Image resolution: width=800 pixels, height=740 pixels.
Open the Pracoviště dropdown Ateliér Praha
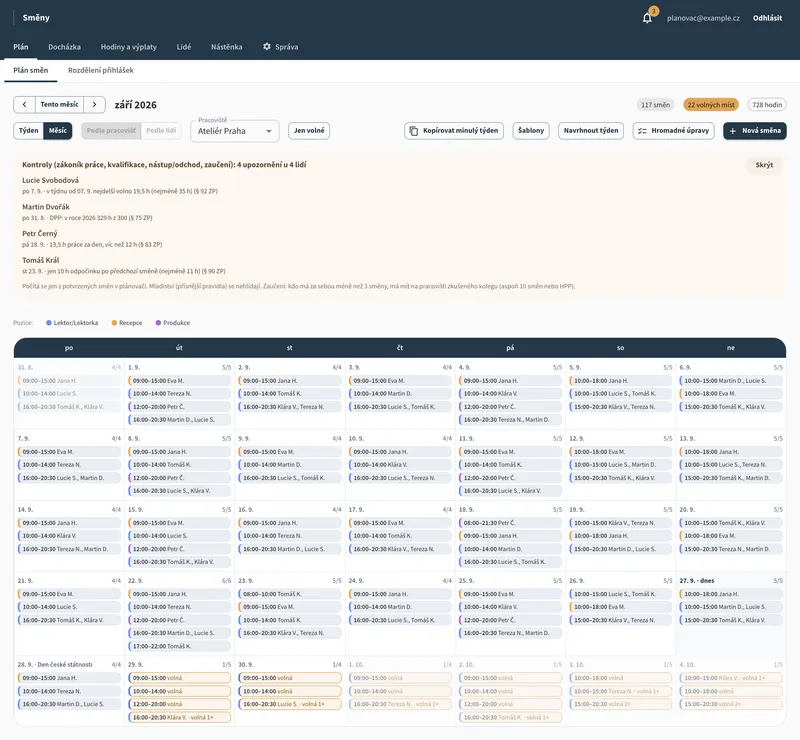click(x=235, y=131)
